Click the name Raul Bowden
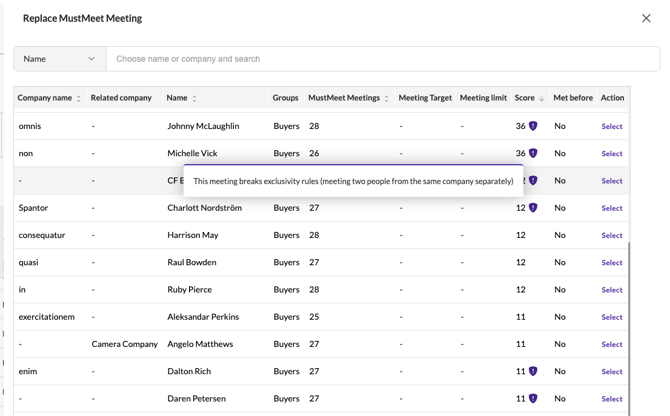This screenshot has width=670, height=416. 192,262
